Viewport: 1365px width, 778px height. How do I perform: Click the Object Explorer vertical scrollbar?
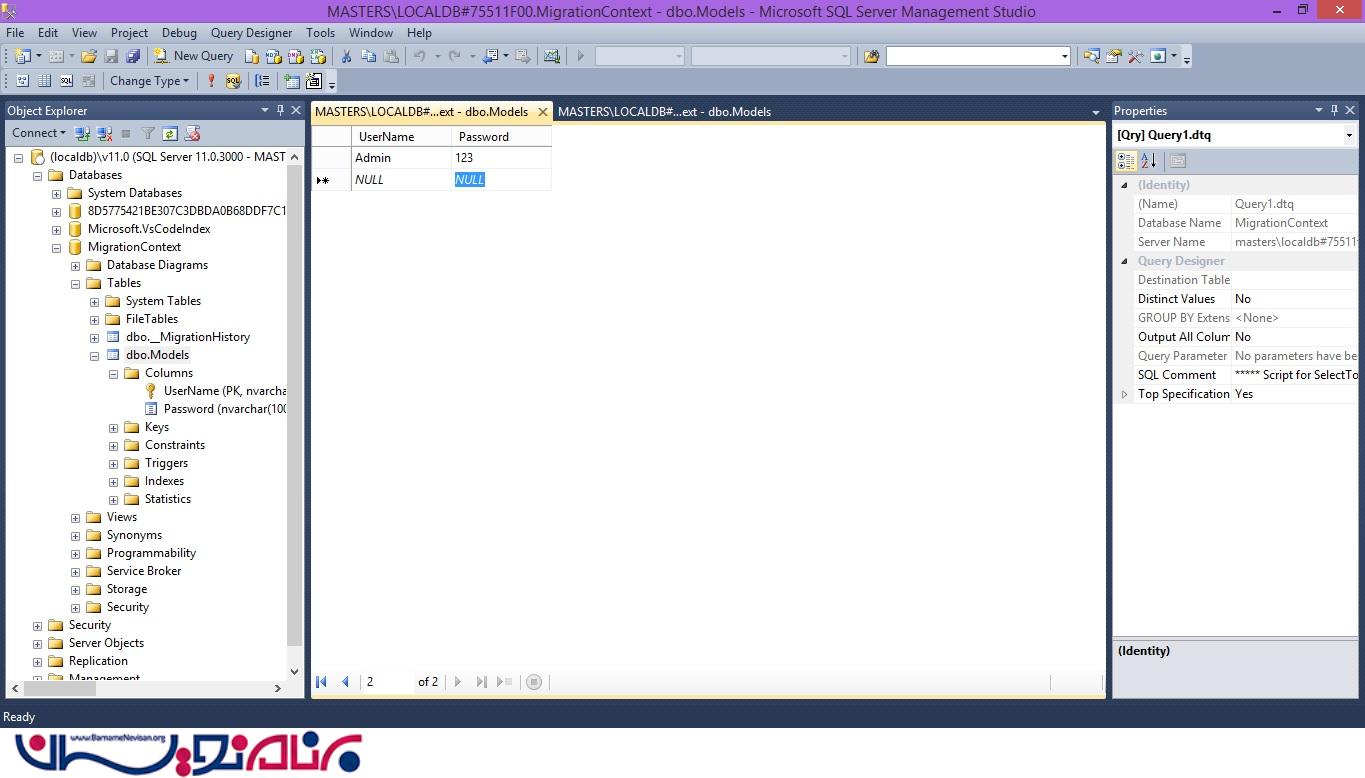point(294,400)
